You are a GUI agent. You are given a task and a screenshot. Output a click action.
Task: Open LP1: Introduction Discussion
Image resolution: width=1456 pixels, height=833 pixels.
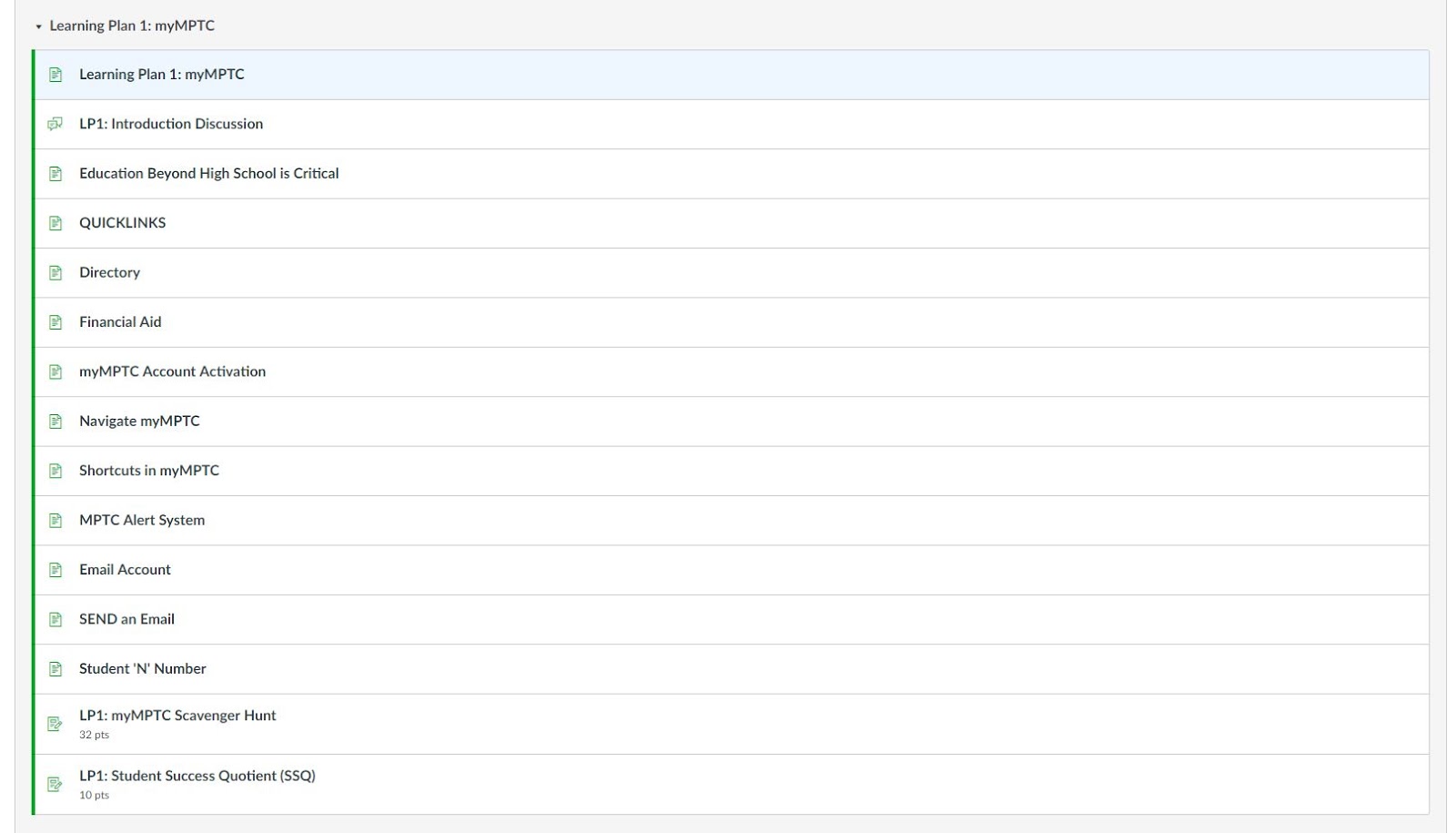[171, 124]
